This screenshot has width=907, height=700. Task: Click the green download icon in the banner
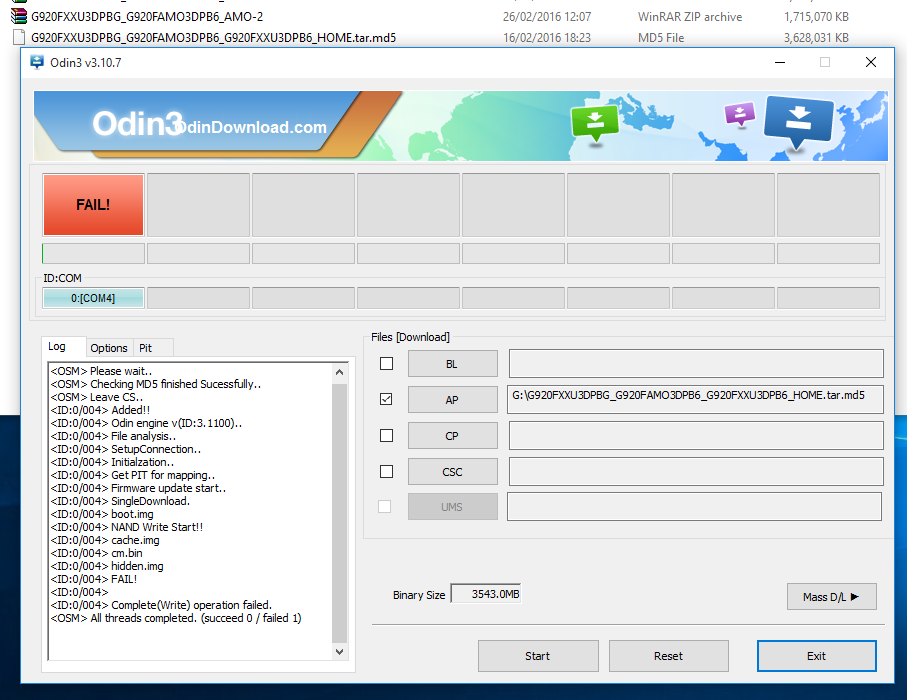pos(594,122)
